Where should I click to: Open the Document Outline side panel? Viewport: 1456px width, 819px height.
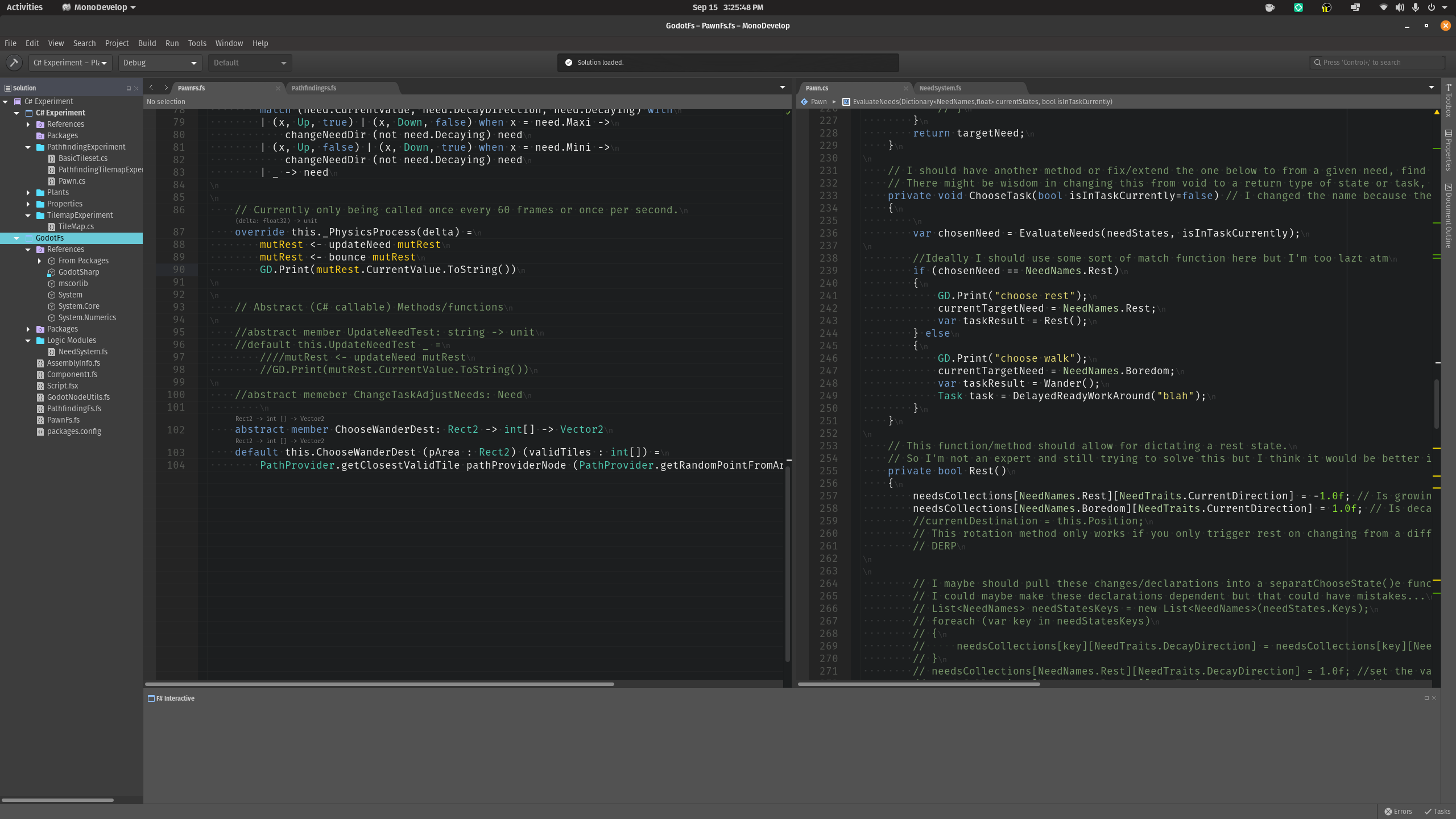(x=1449, y=216)
